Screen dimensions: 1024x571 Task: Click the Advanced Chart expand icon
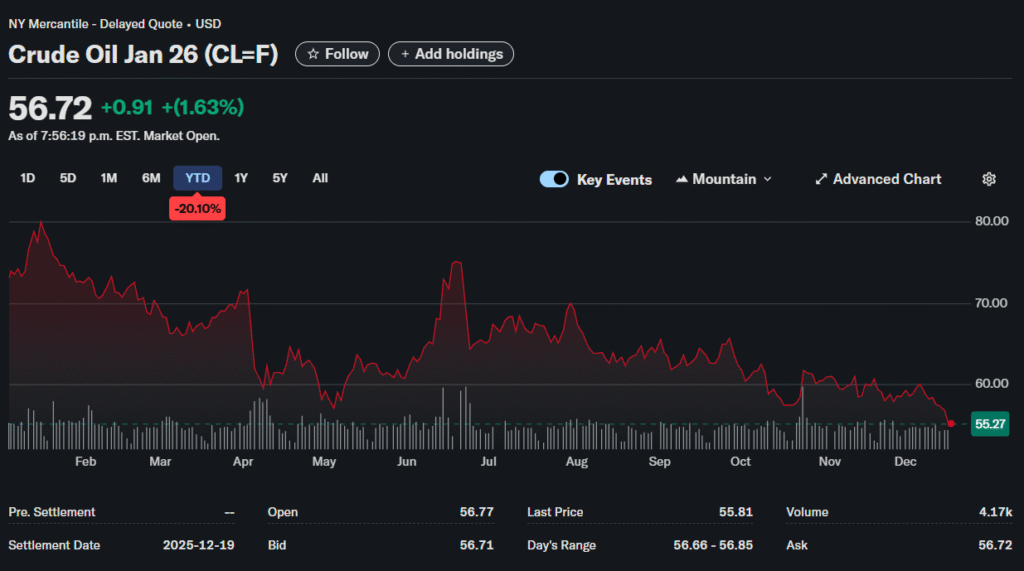pos(821,179)
